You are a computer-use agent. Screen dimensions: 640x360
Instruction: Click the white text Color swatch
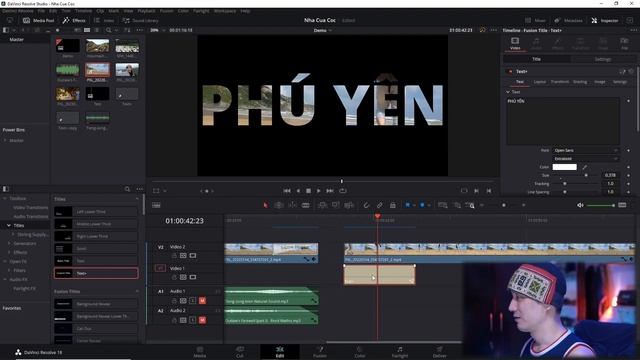pyautogui.click(x=564, y=167)
